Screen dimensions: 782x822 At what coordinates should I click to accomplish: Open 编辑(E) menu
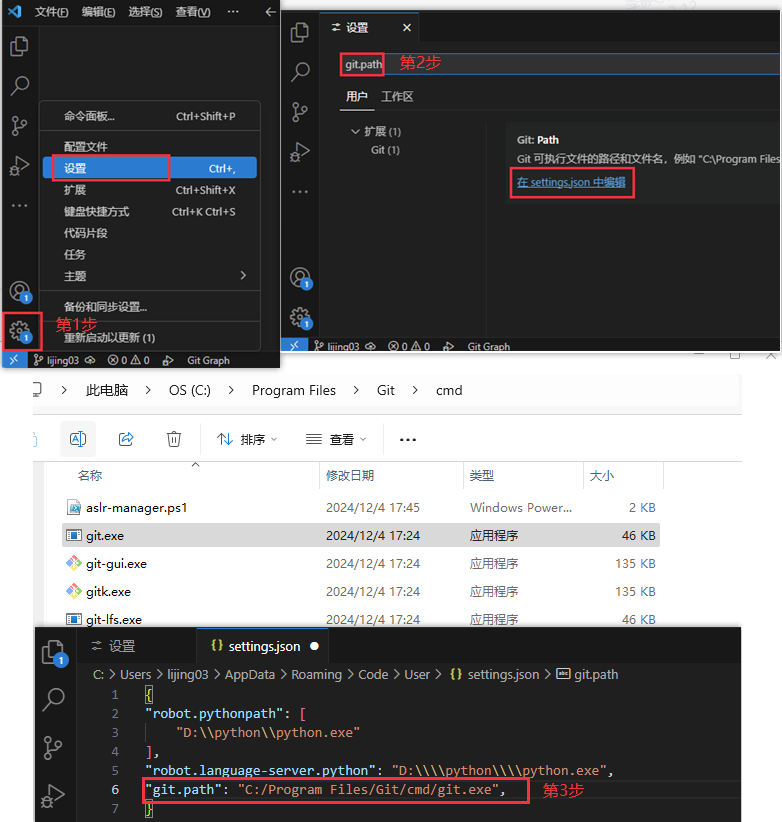98,12
